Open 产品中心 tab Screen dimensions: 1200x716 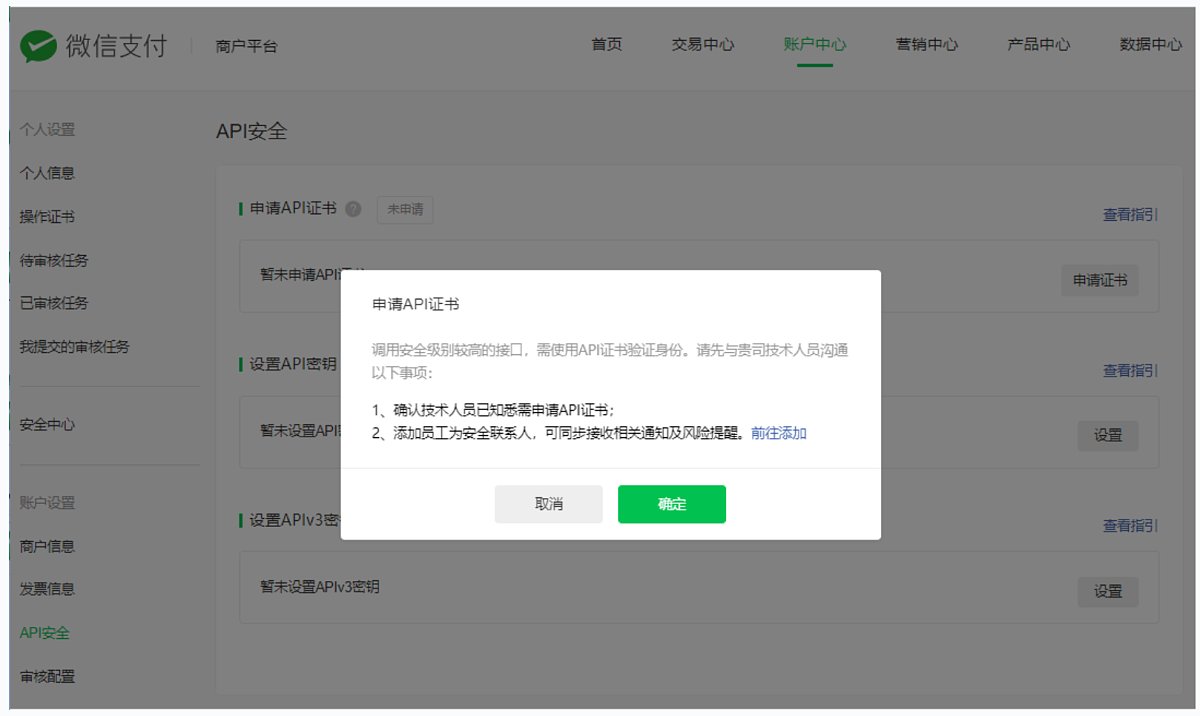[1039, 45]
